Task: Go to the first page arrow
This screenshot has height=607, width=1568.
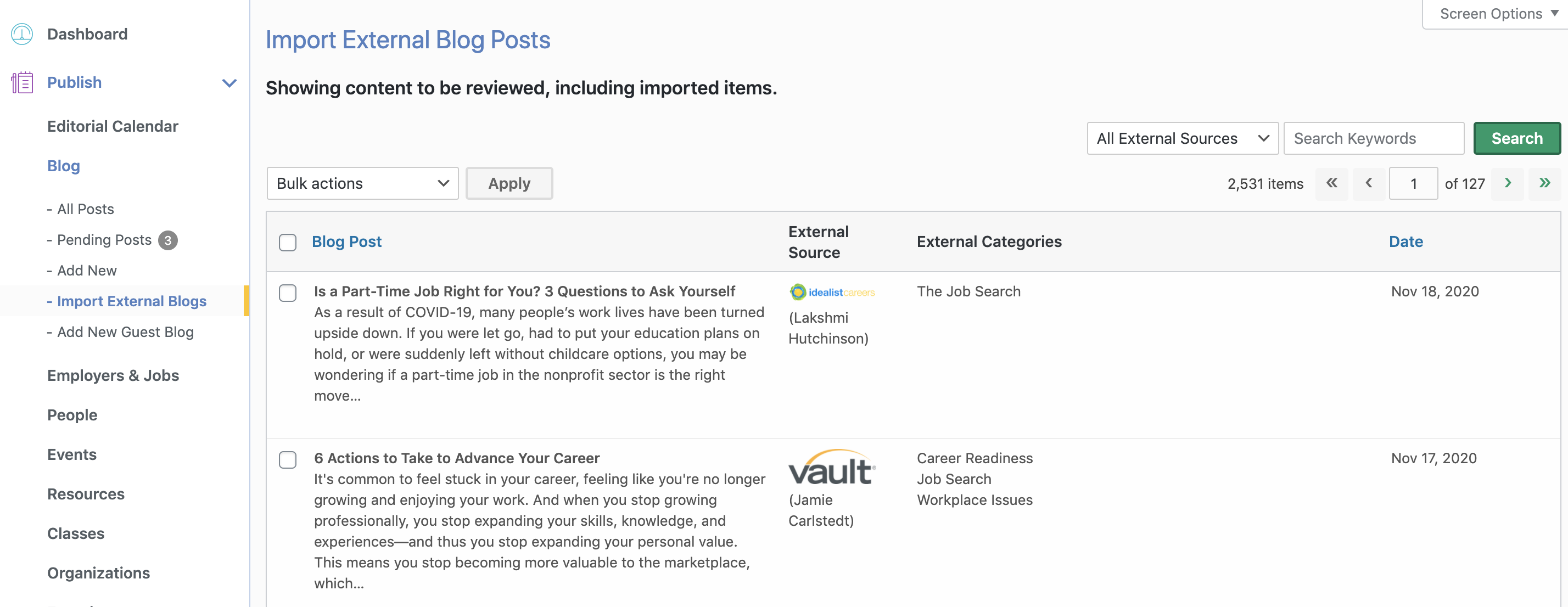Action: 1331,183
